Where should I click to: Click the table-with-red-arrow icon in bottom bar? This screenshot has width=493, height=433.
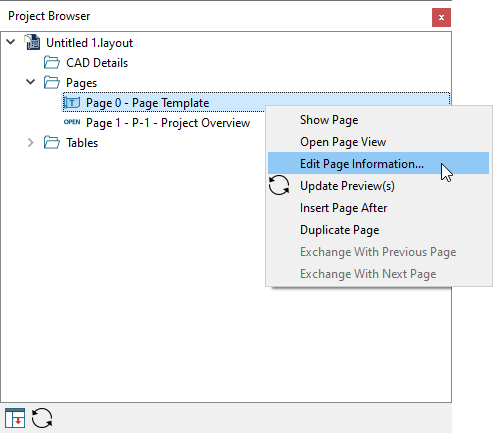coord(15,418)
